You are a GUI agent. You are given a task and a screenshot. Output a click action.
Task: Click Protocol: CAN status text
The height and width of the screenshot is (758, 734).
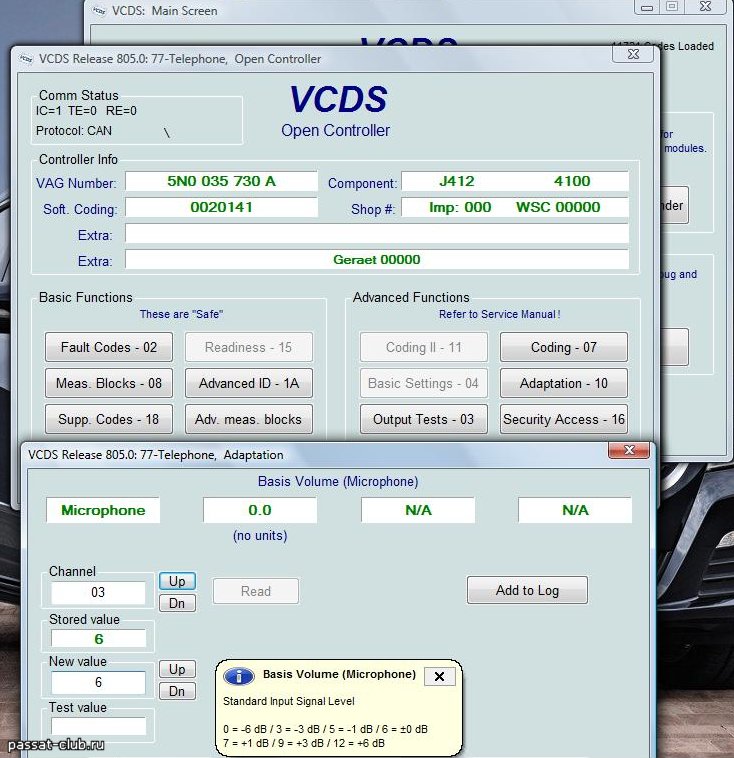pyautogui.click(x=73, y=131)
